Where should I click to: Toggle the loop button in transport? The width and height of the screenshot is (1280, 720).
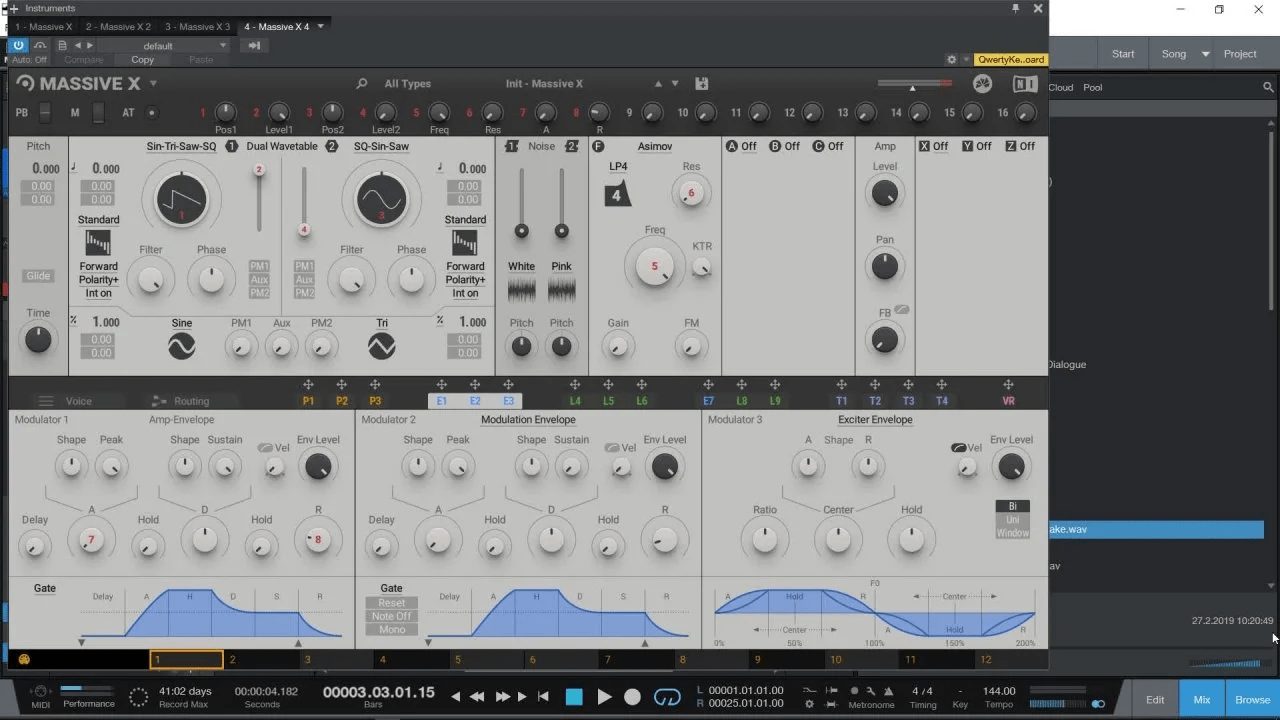point(667,697)
